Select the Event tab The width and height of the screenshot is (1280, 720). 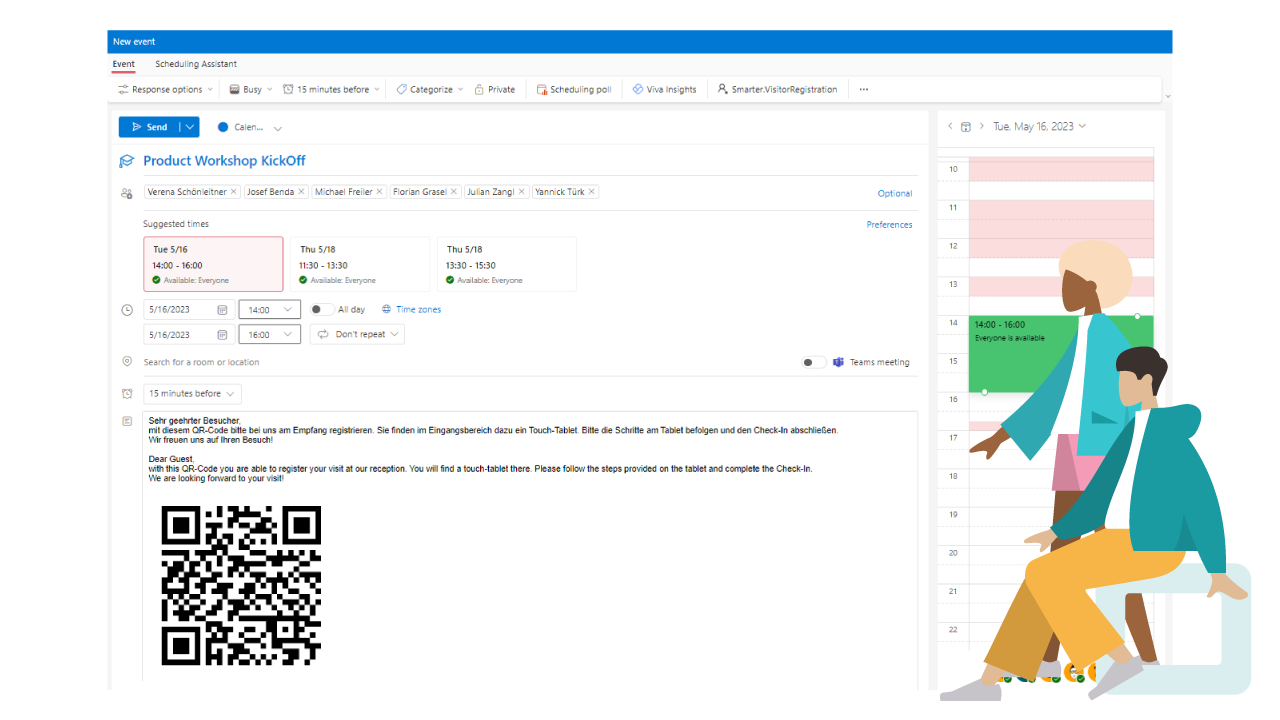[123, 64]
